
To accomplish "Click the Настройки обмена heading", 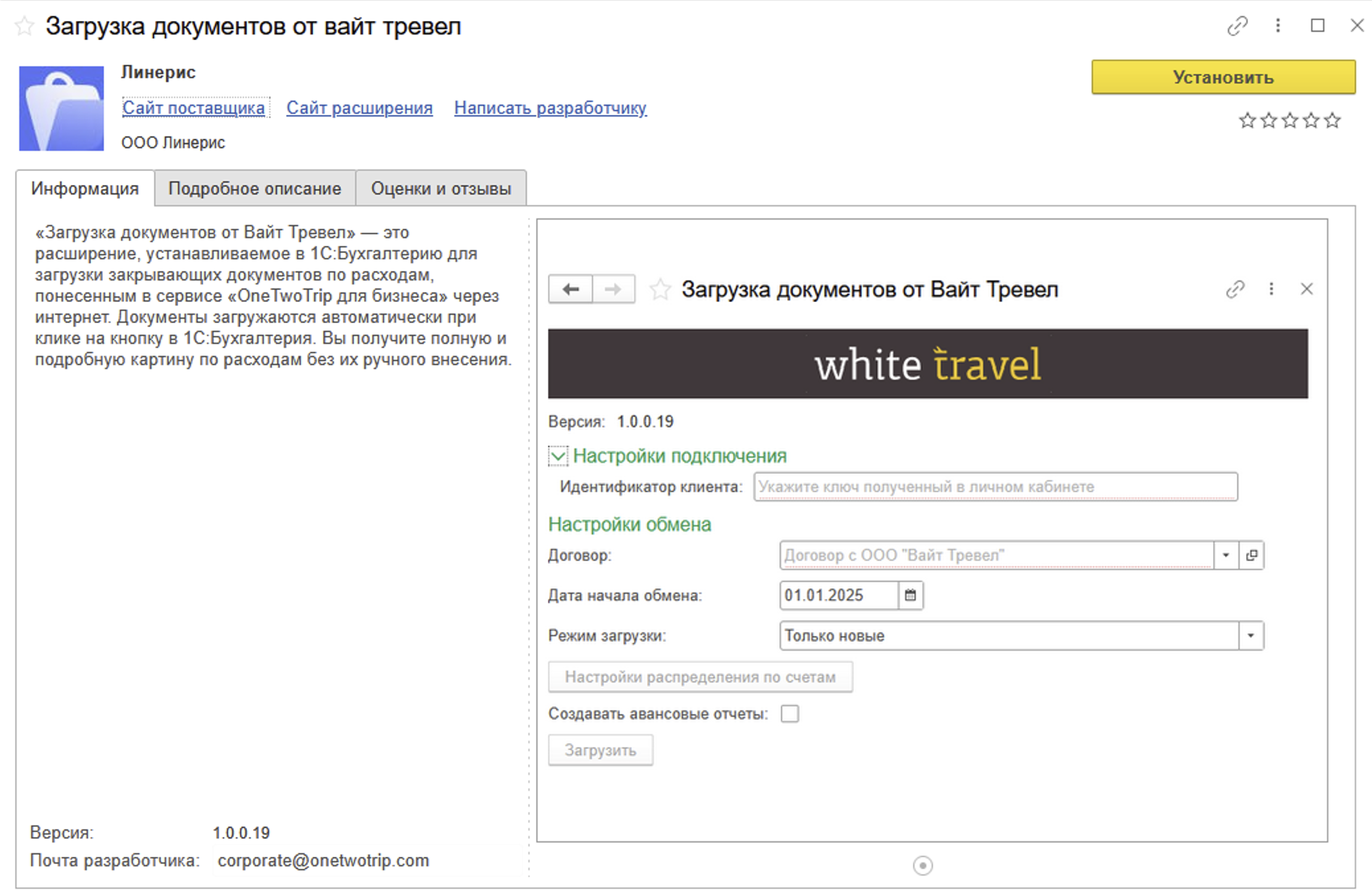I will point(630,525).
